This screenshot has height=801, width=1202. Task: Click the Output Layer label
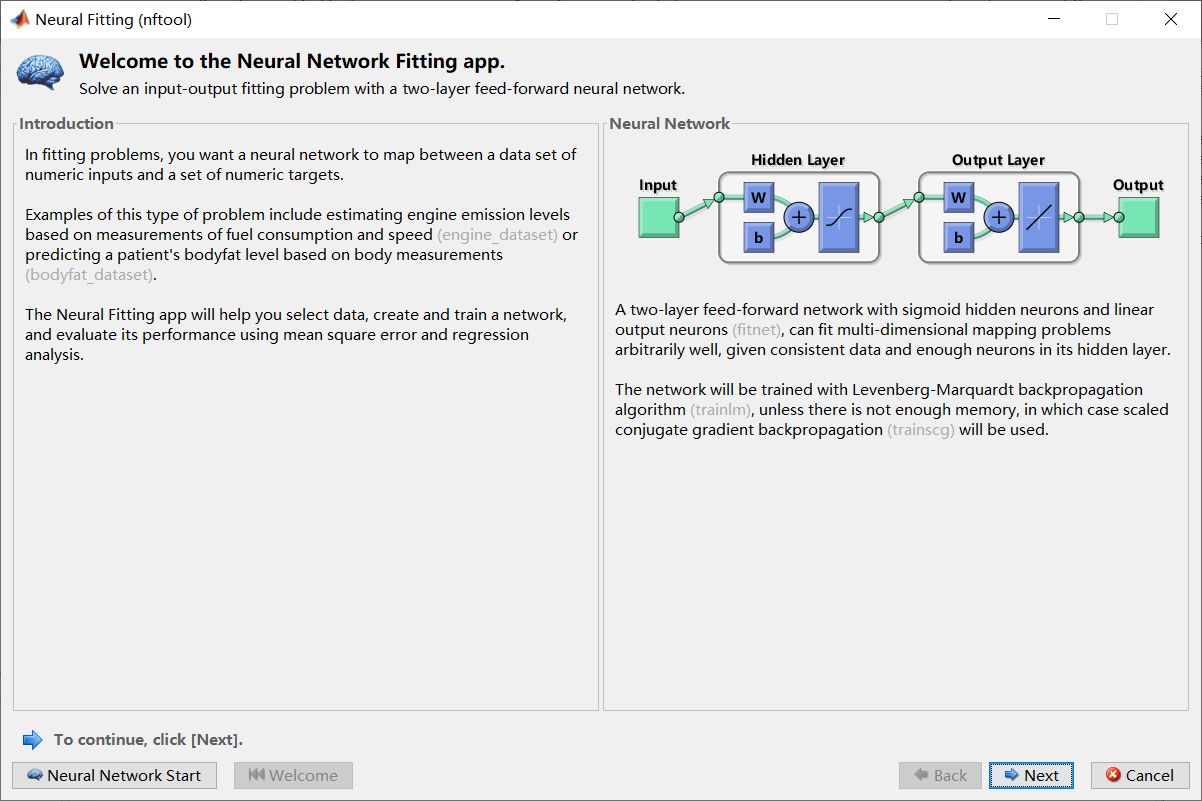pyautogui.click(x=998, y=160)
